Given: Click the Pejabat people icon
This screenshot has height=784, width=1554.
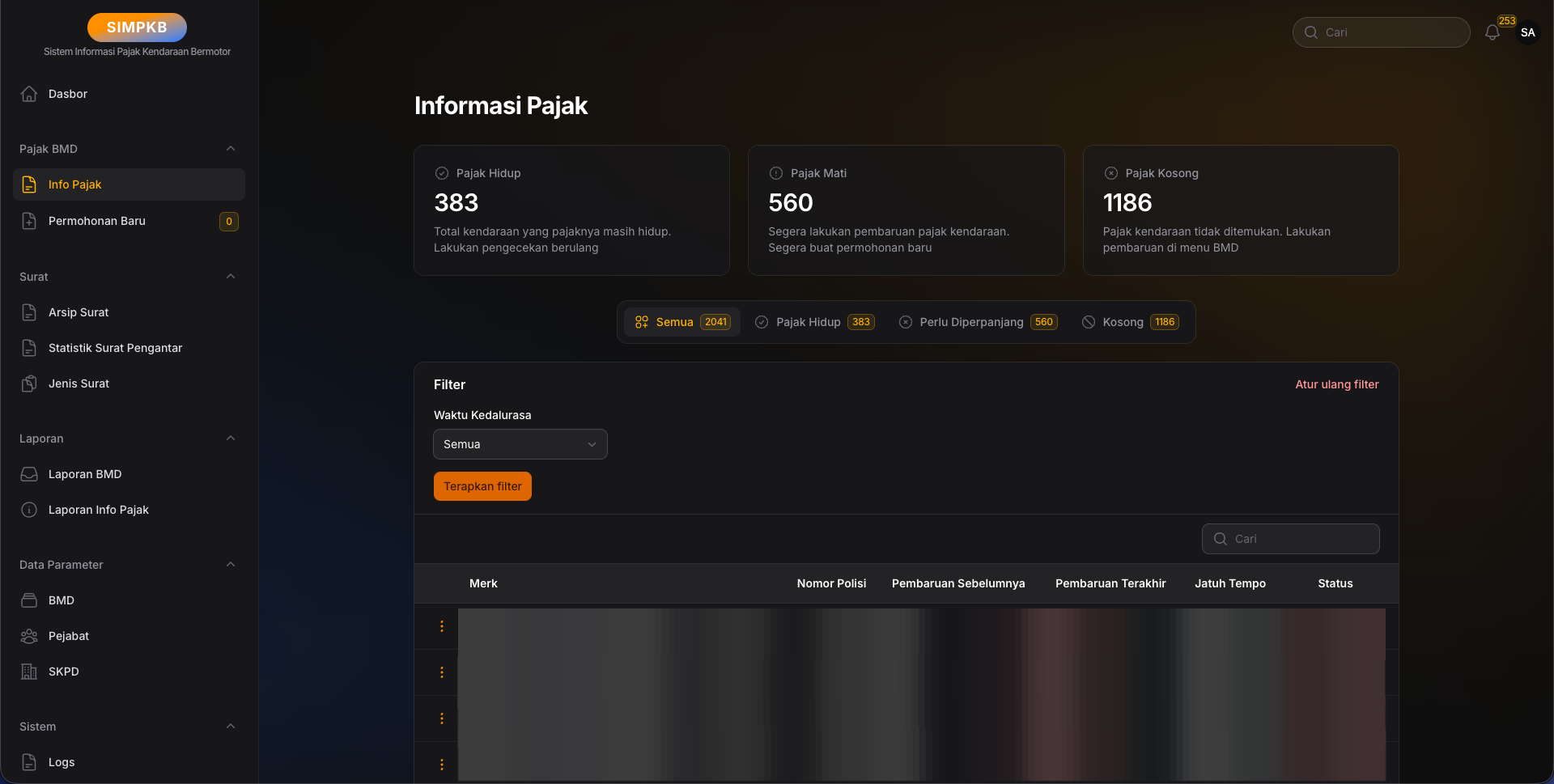Looking at the screenshot, I should point(29,636).
